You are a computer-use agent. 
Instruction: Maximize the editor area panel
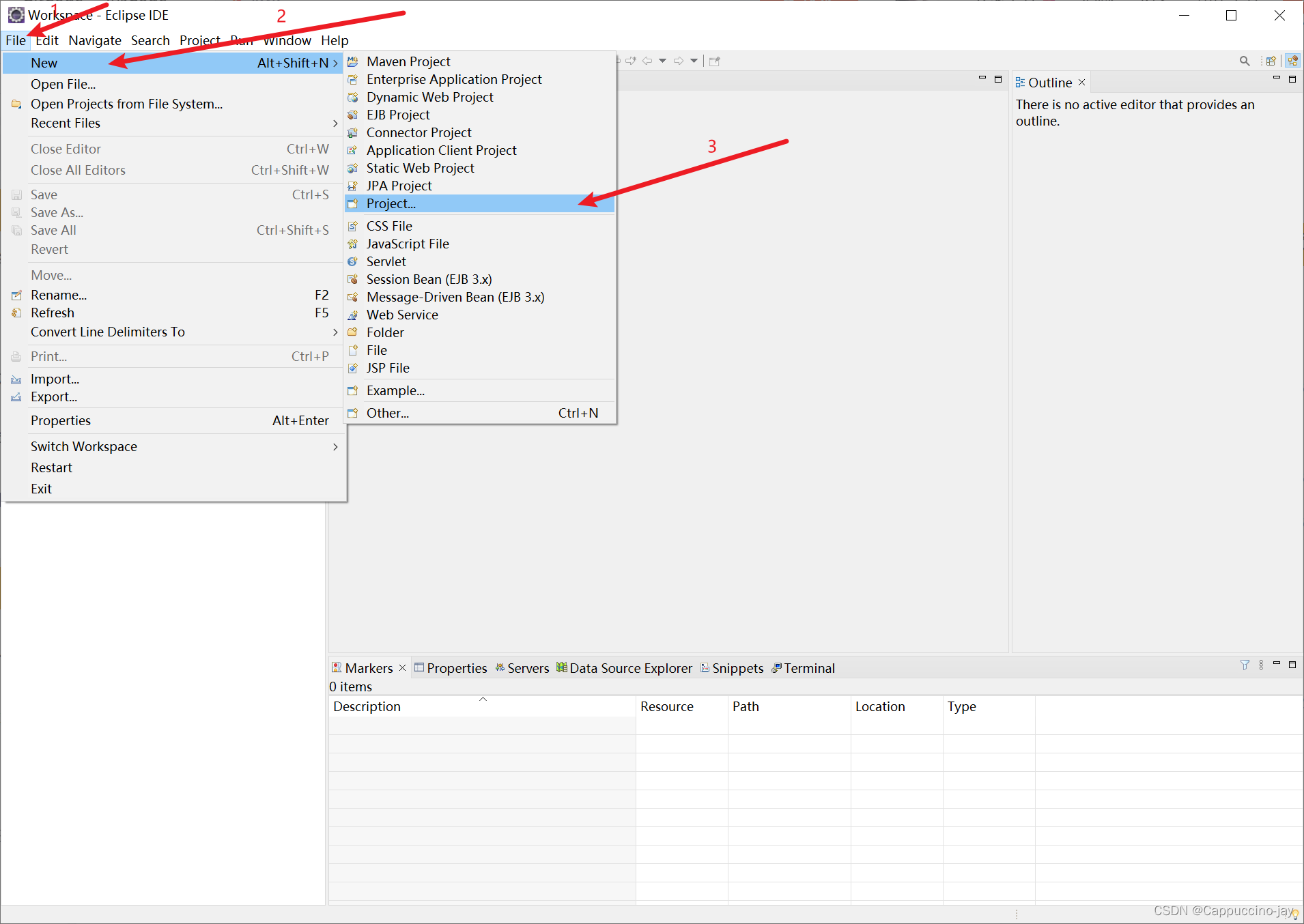click(x=998, y=79)
